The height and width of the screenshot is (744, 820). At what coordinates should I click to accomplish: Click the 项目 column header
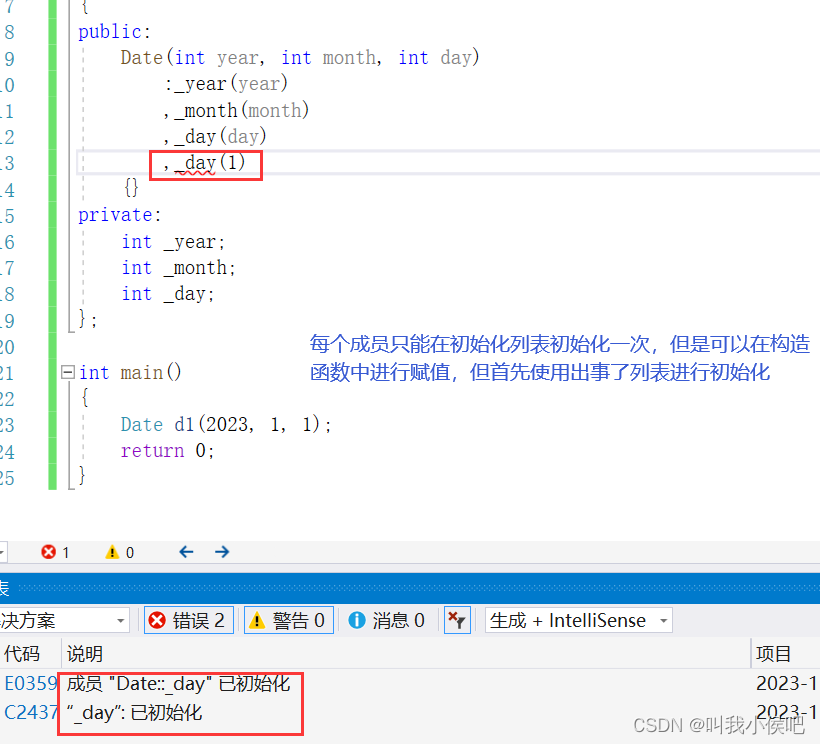pos(775,653)
